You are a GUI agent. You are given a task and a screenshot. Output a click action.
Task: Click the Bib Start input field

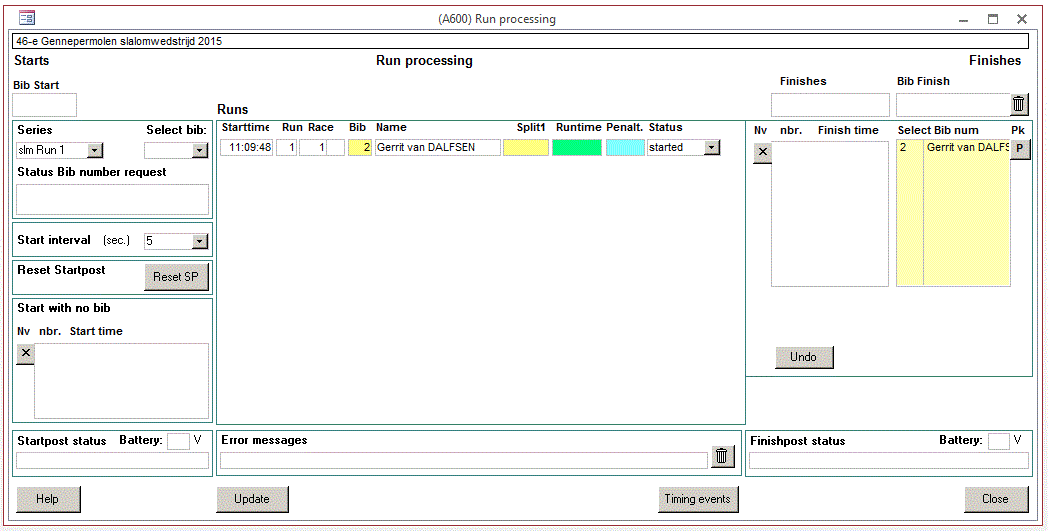[45, 105]
